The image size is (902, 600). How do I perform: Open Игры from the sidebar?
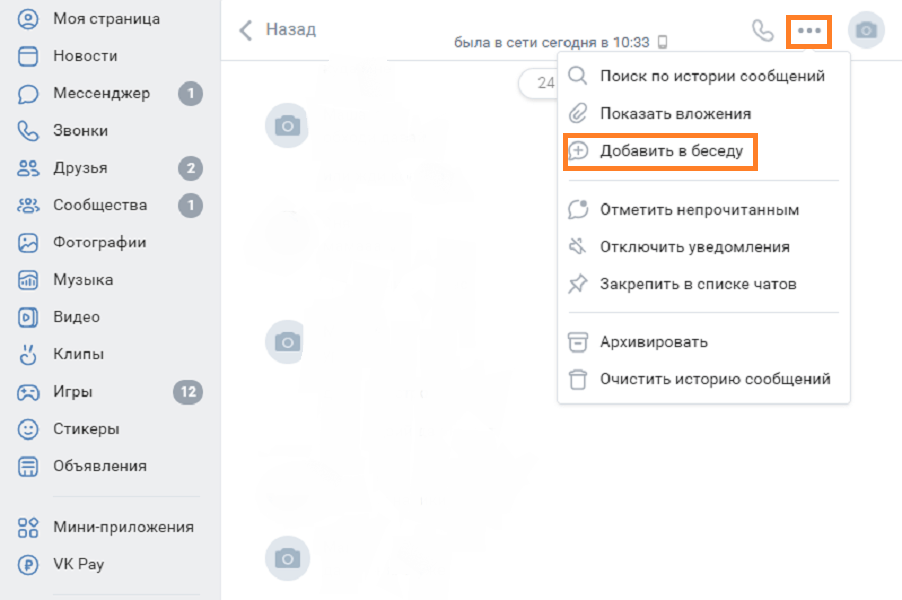point(72,392)
